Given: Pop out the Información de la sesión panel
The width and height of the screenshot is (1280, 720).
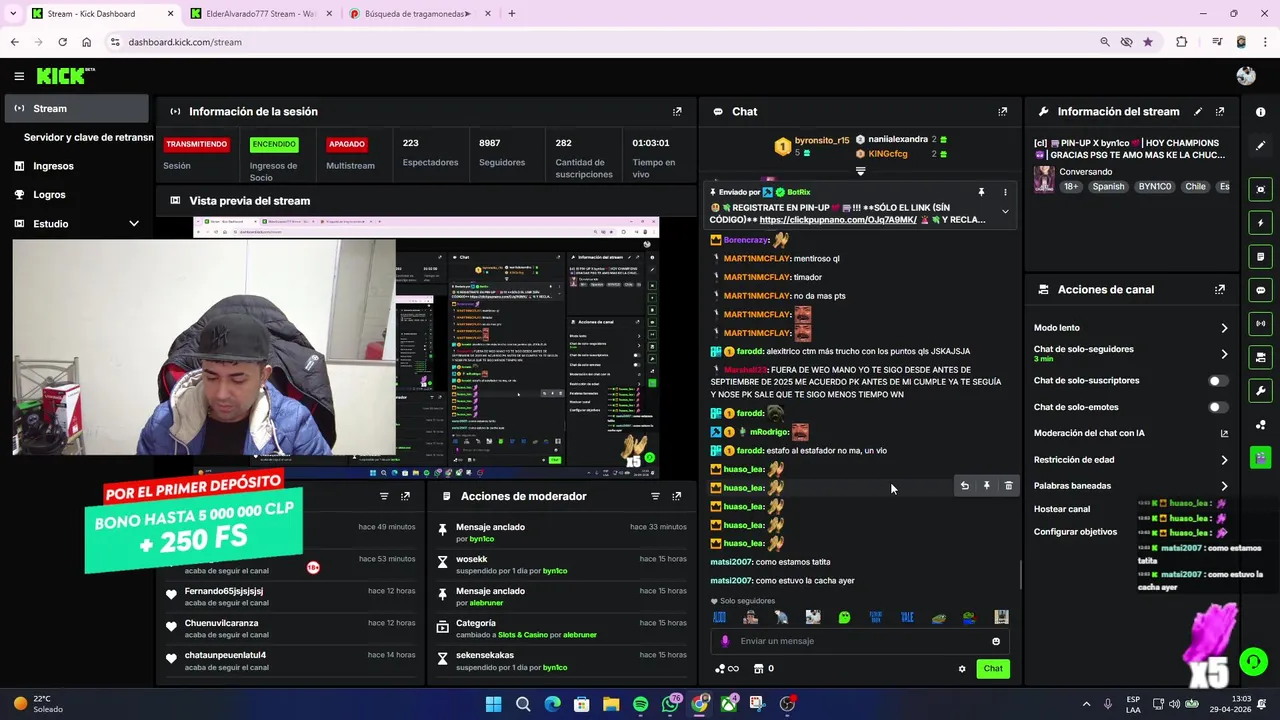Looking at the screenshot, I should [677, 112].
